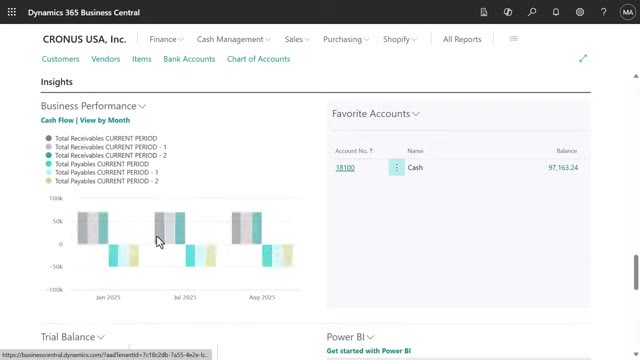Open the Favorite Accounts dropdown
640x360 pixels.
pos(376,114)
